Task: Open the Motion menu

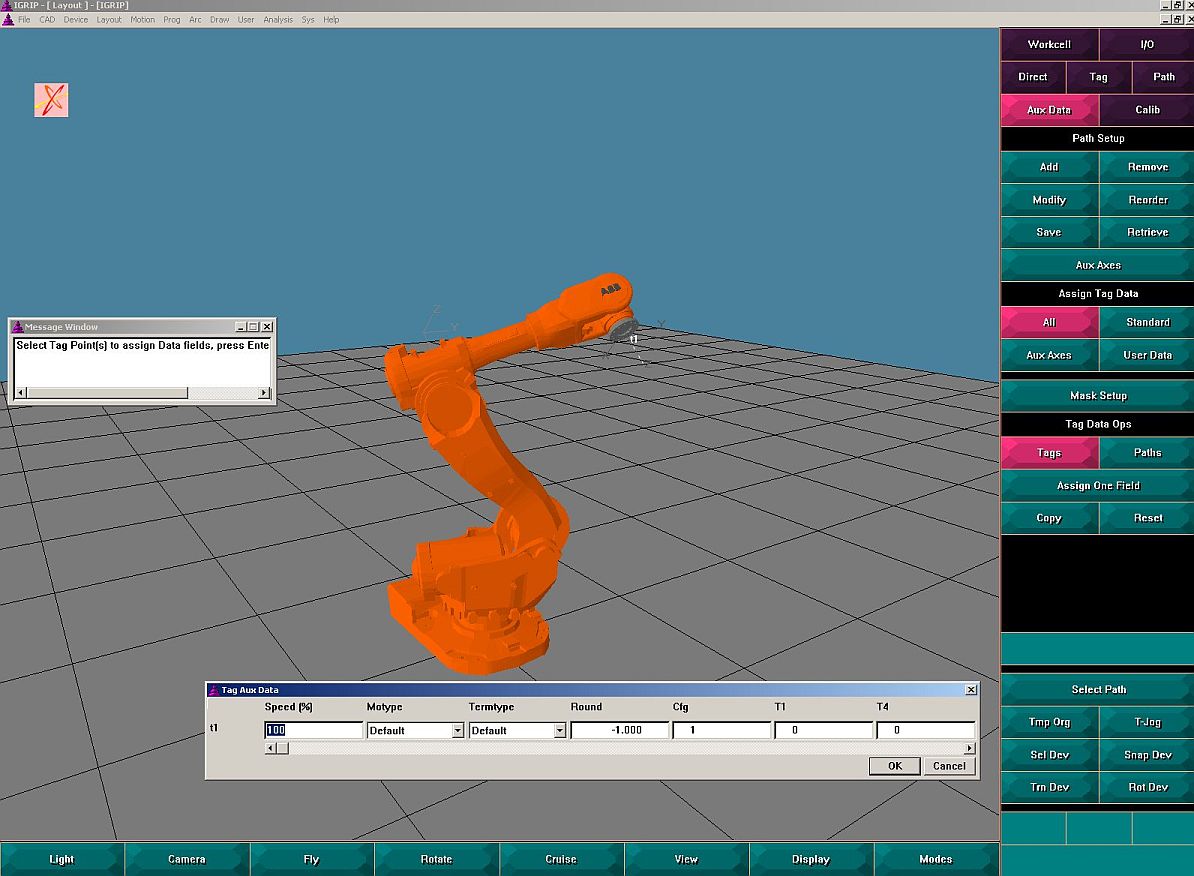Action: point(142,20)
